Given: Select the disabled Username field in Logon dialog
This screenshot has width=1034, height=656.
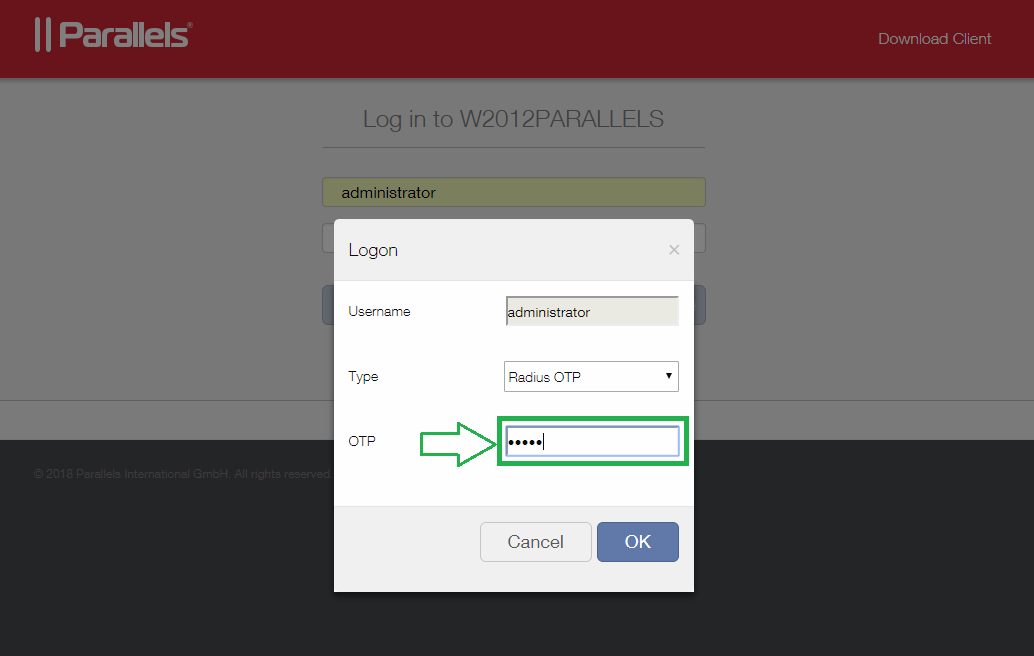Looking at the screenshot, I should pyautogui.click(x=592, y=311).
